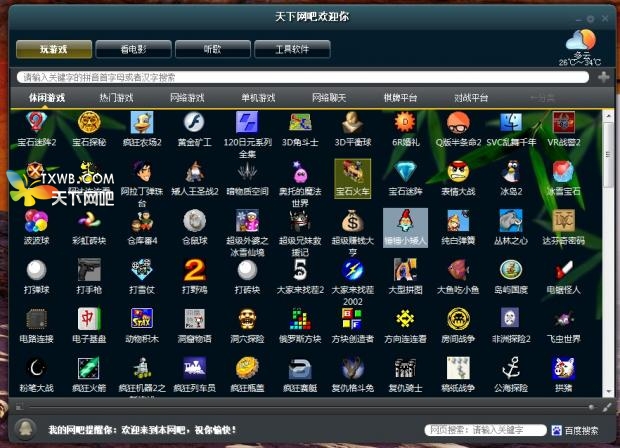Open the Q版半条命2 game icon

pyautogui.click(x=458, y=123)
